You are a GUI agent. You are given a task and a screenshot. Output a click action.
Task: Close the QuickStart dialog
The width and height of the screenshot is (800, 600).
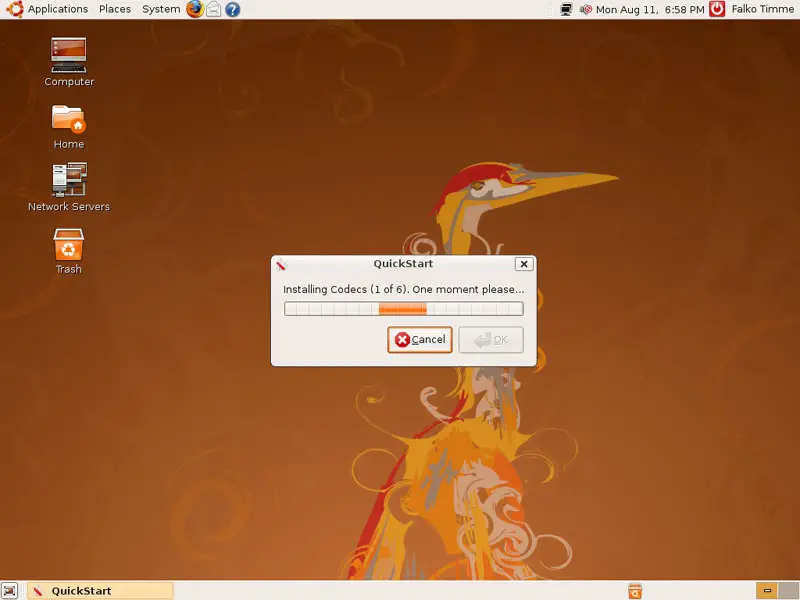point(524,264)
